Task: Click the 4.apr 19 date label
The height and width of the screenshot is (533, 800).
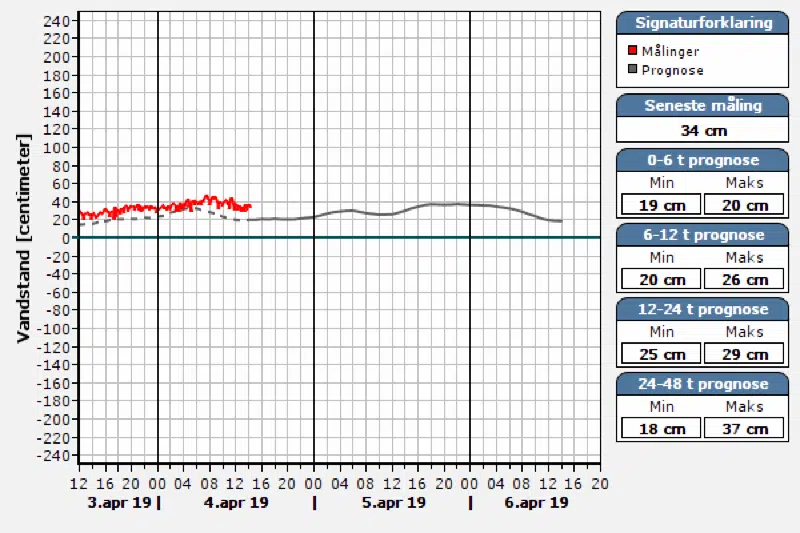Action: (x=236, y=503)
